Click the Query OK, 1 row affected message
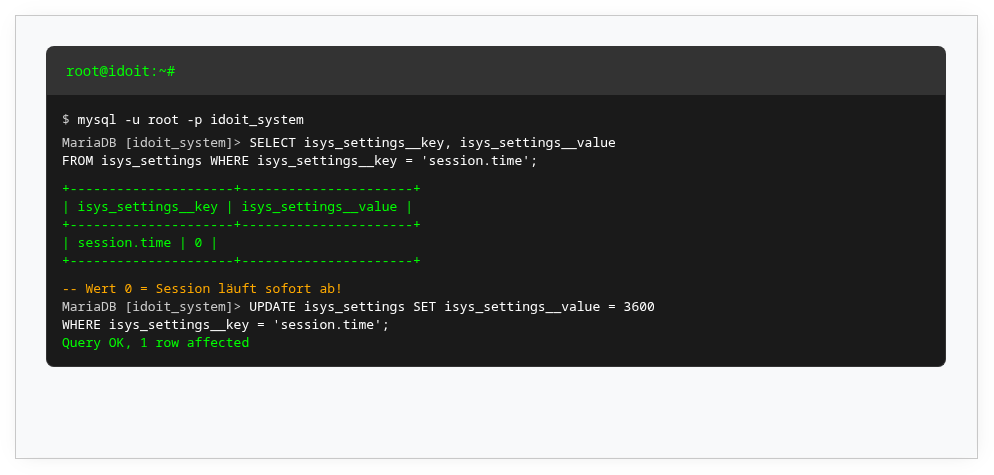The width and height of the screenshot is (994, 475). 155,343
